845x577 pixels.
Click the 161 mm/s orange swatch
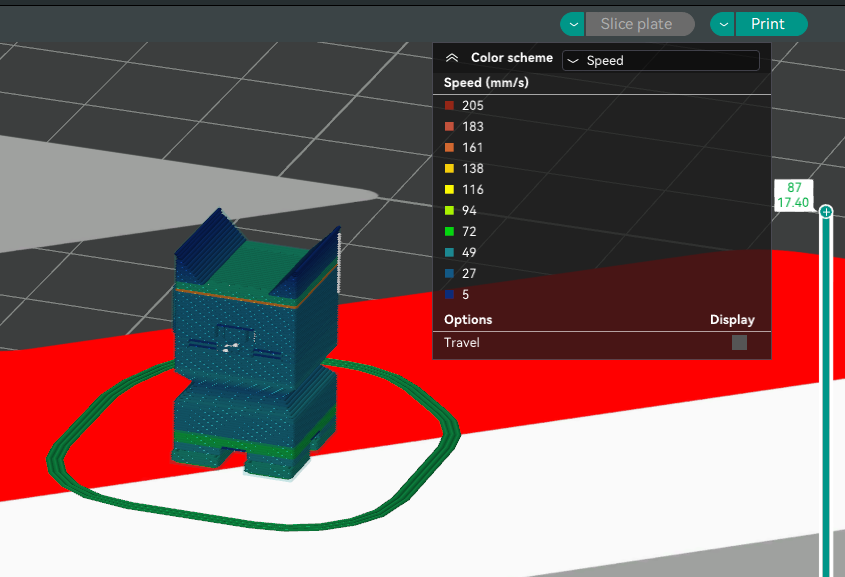(449, 148)
